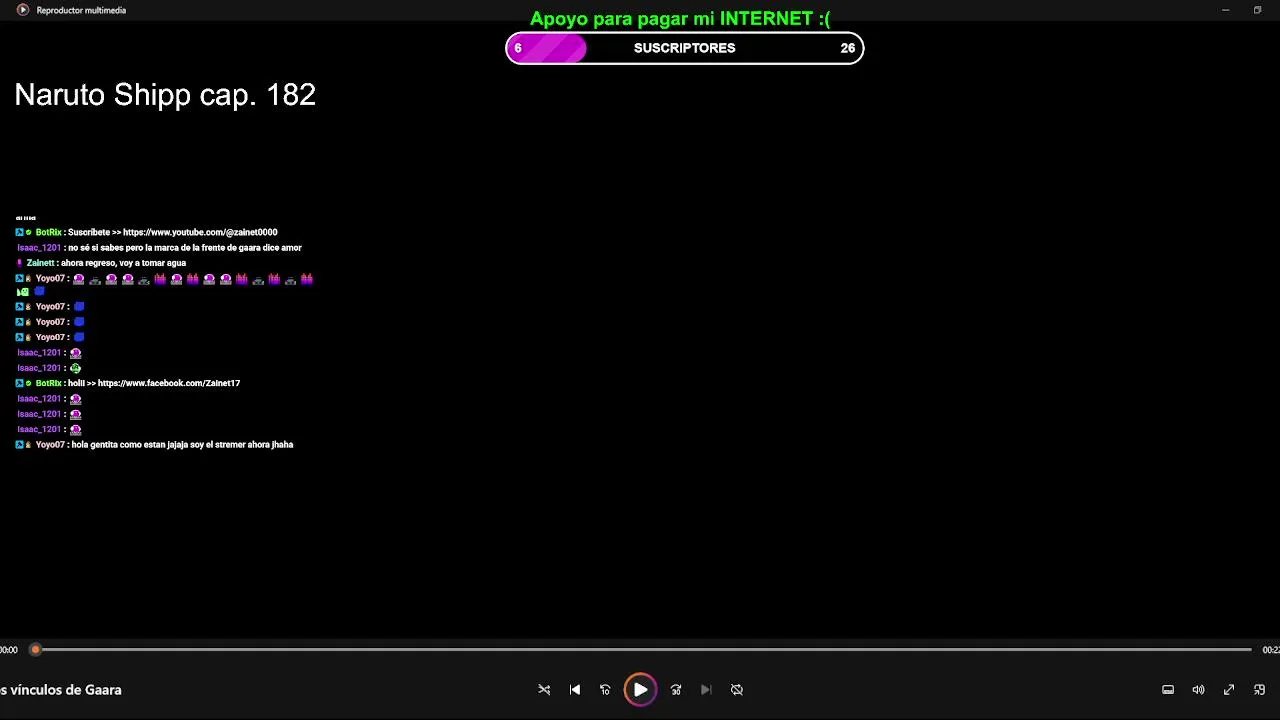The width and height of the screenshot is (1280, 720).
Task: Start playback with the Play button
Action: point(640,689)
